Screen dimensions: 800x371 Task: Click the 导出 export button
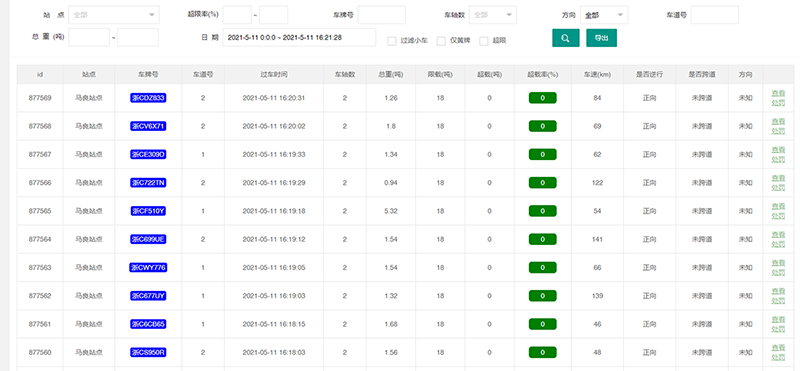tap(602, 38)
